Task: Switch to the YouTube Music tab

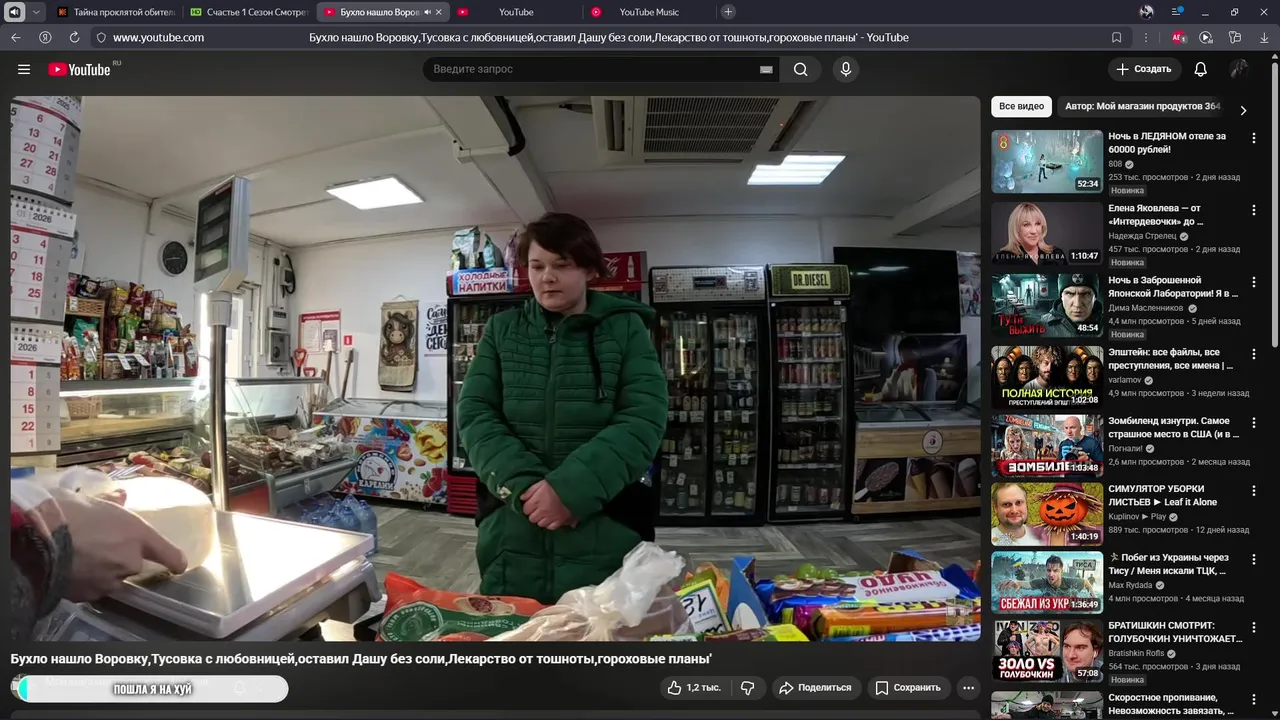Action: [x=648, y=12]
